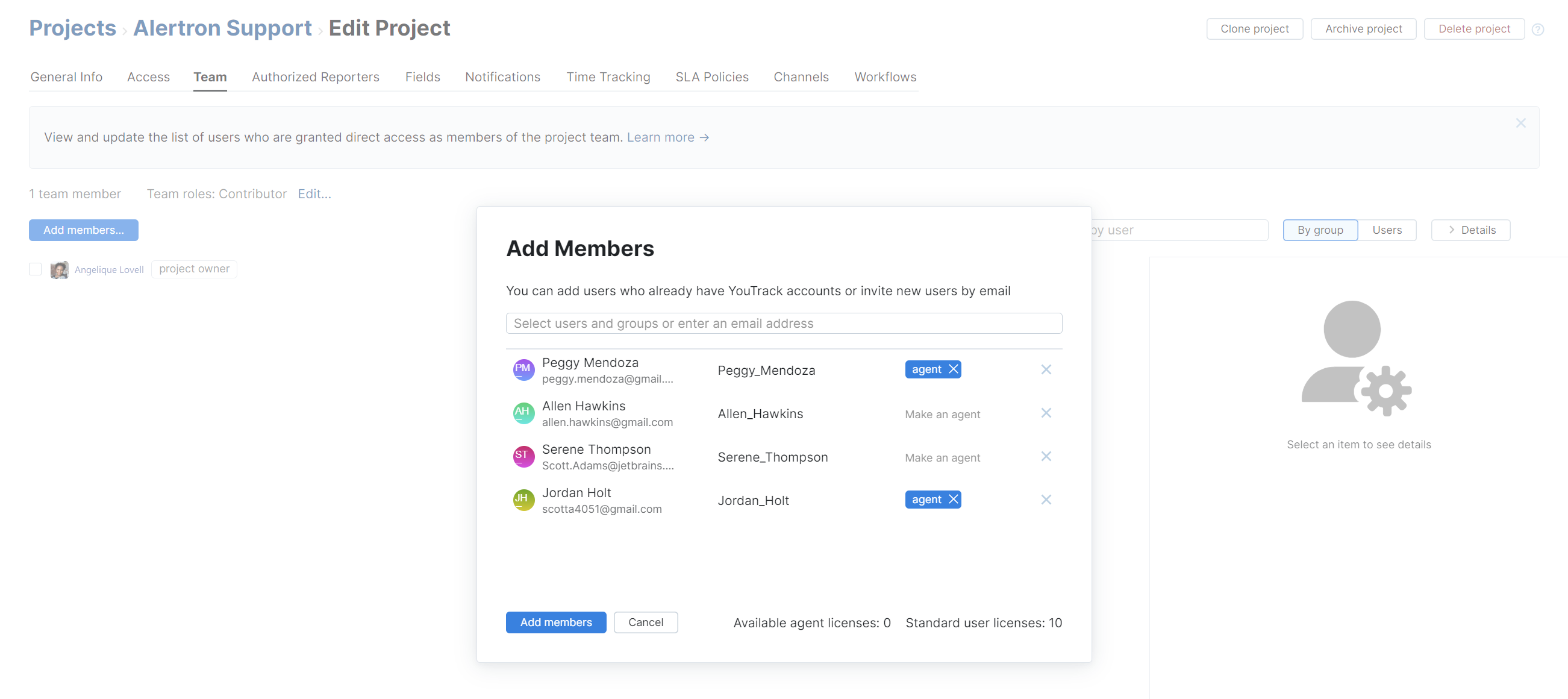Switch the member view to Users

(x=1388, y=230)
